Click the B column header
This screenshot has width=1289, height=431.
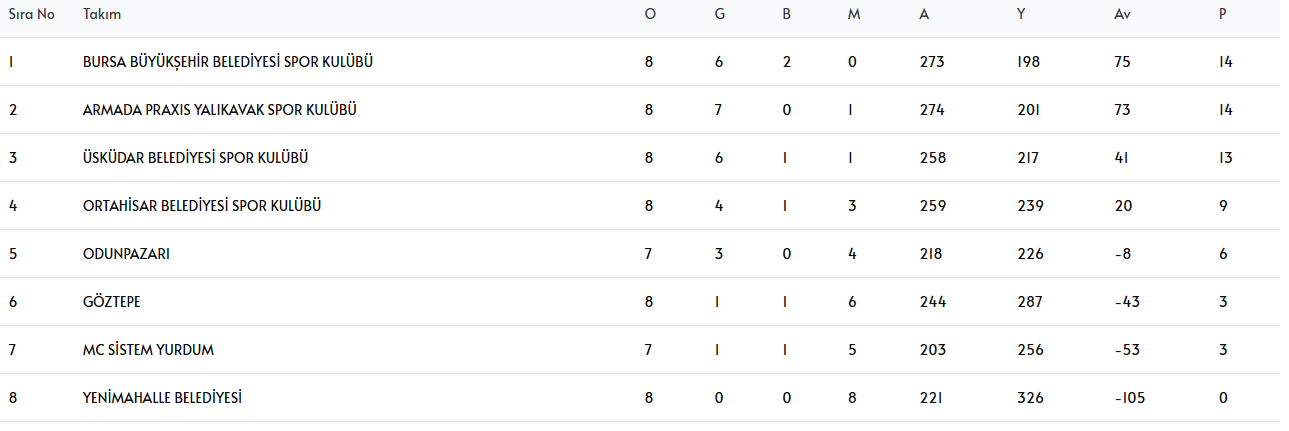pos(787,15)
